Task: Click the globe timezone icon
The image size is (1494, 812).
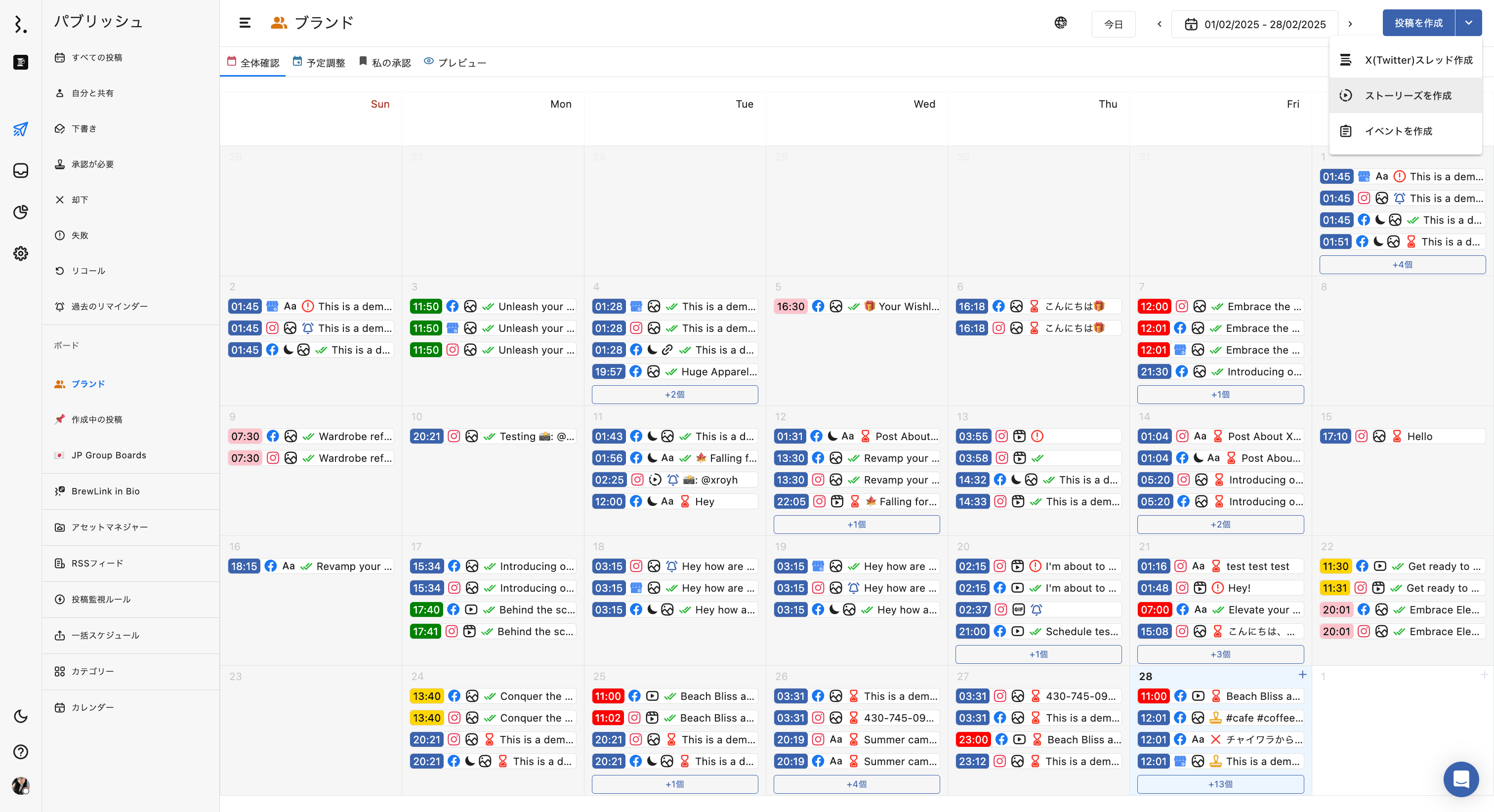Action: click(1060, 23)
